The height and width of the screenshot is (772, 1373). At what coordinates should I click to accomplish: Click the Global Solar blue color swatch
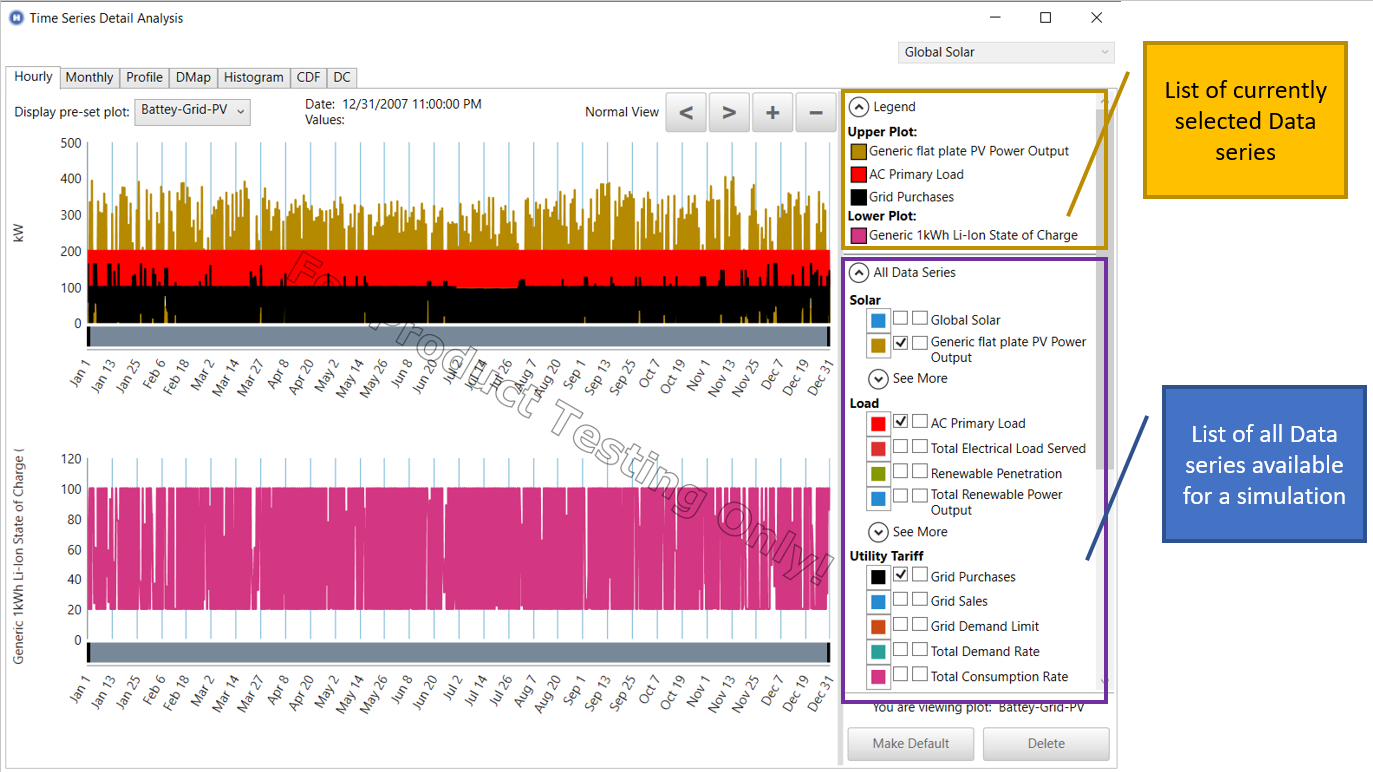878,320
